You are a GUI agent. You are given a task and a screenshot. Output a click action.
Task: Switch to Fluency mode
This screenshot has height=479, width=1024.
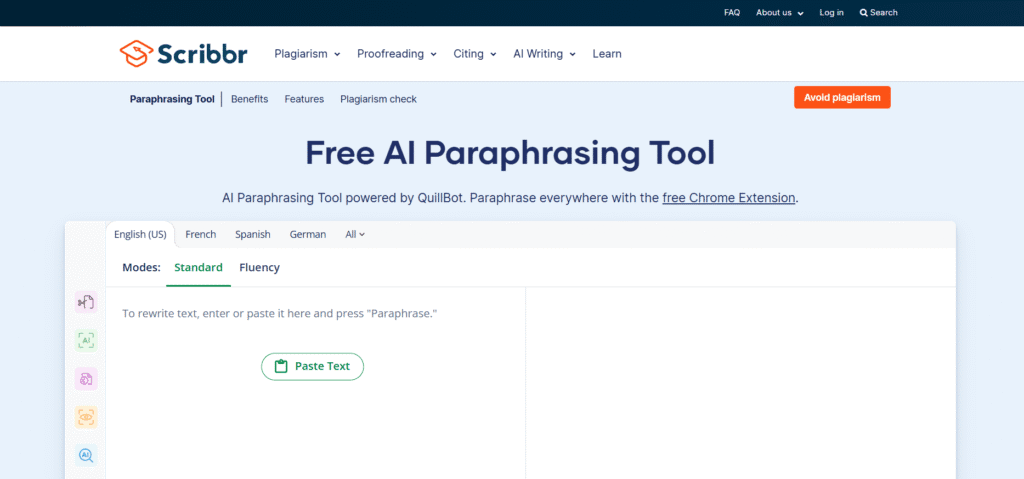click(259, 268)
